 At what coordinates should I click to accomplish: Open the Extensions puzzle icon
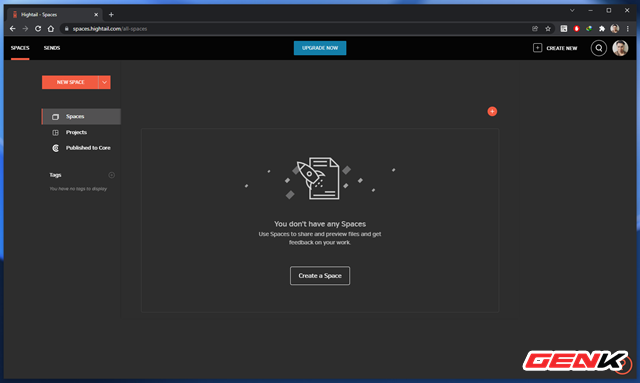602,29
